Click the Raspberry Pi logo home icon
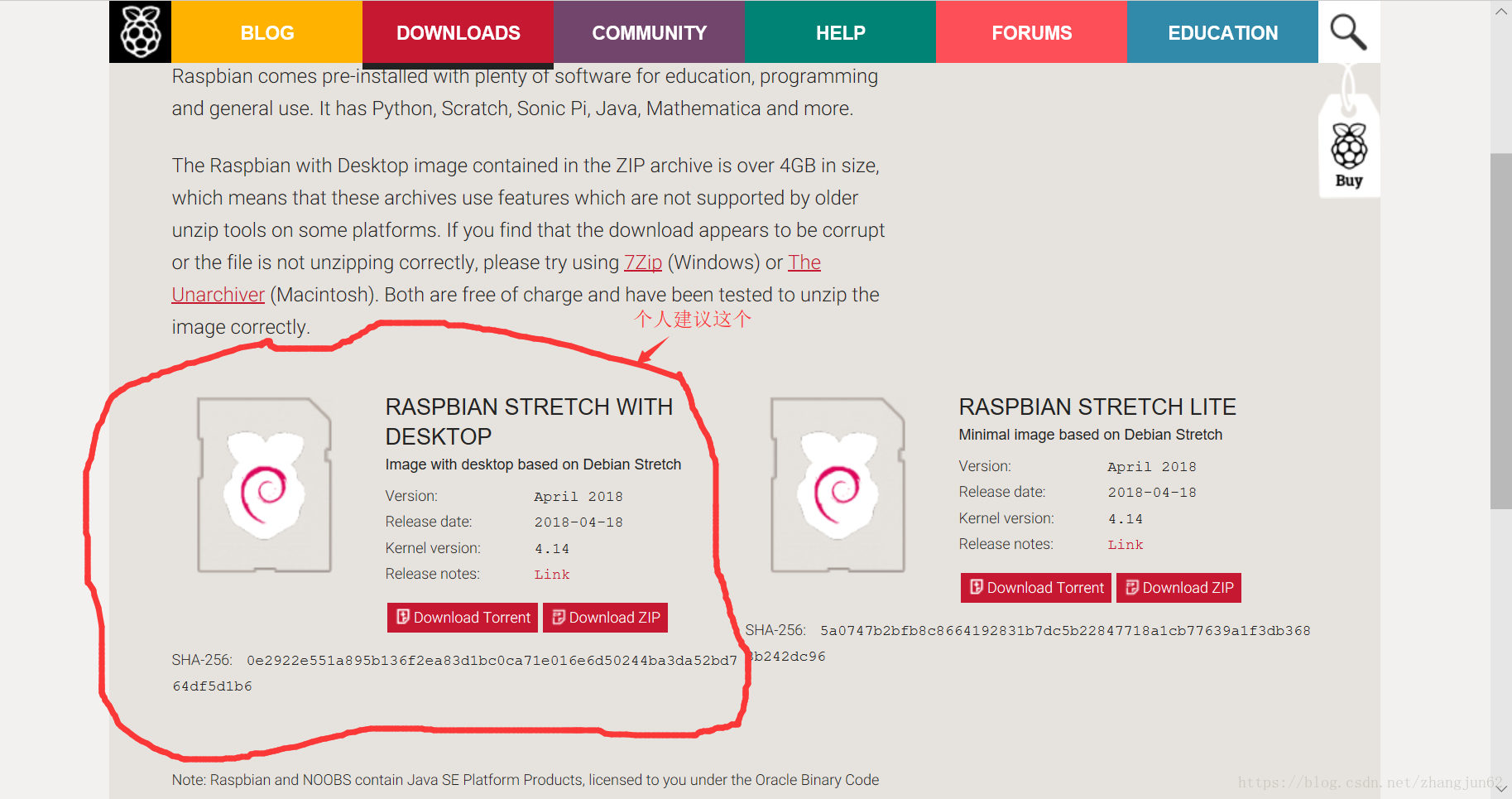The image size is (1512, 799). click(x=141, y=31)
